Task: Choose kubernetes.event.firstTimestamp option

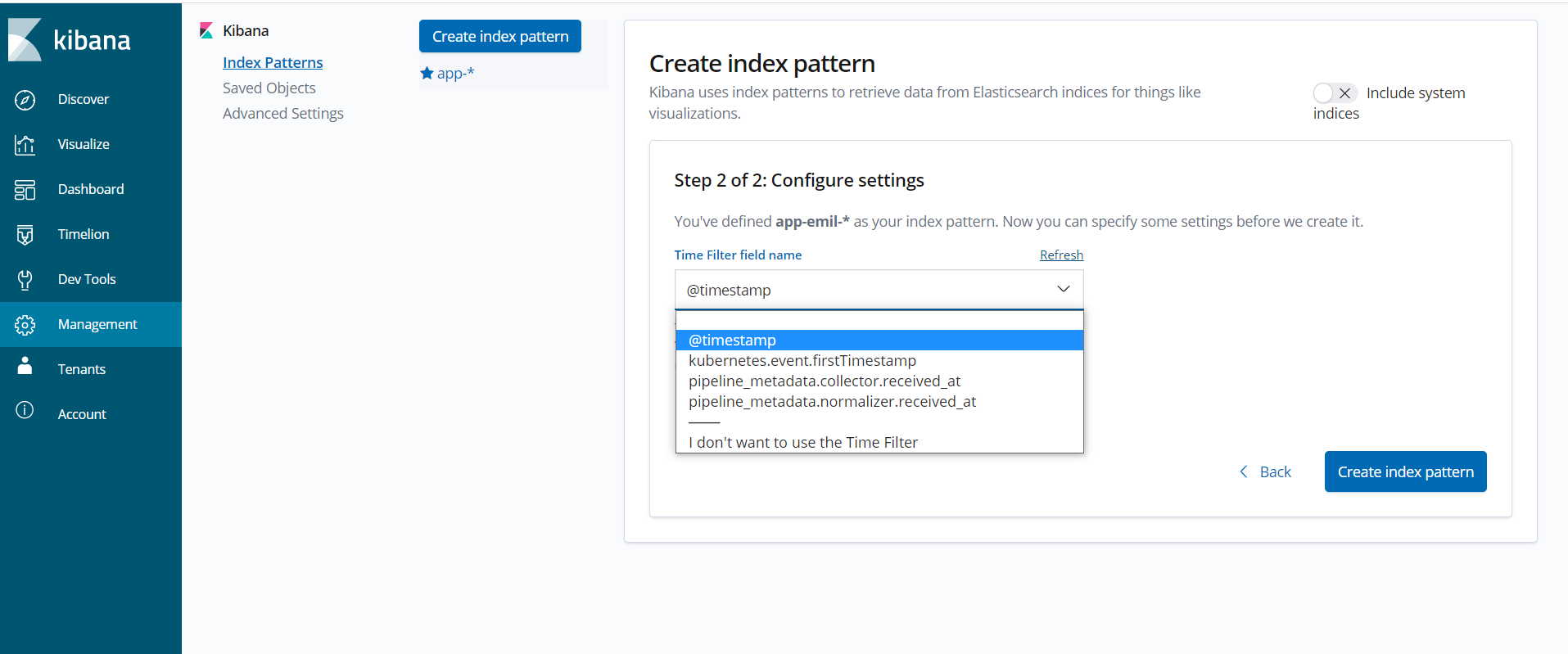Action: tap(879, 360)
